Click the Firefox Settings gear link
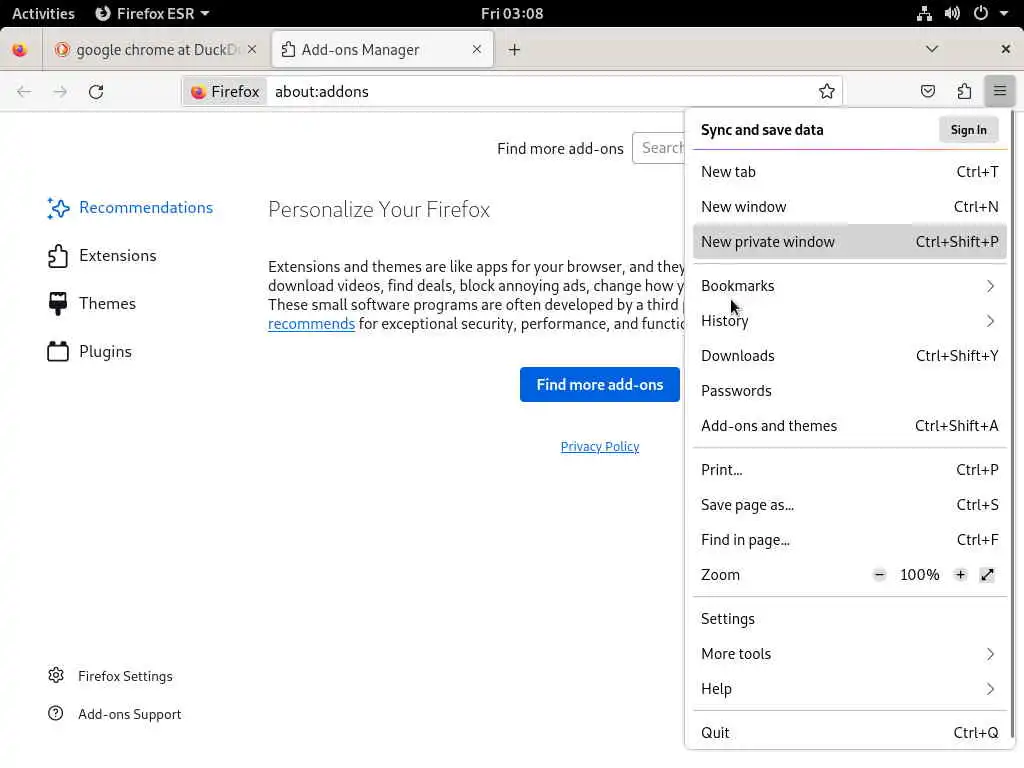The image size is (1024, 768). pyautogui.click(x=110, y=677)
